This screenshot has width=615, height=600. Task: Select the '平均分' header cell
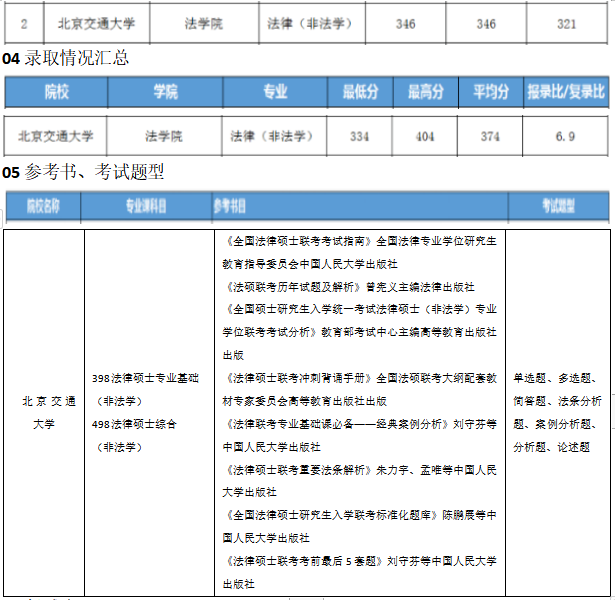pos(491,92)
